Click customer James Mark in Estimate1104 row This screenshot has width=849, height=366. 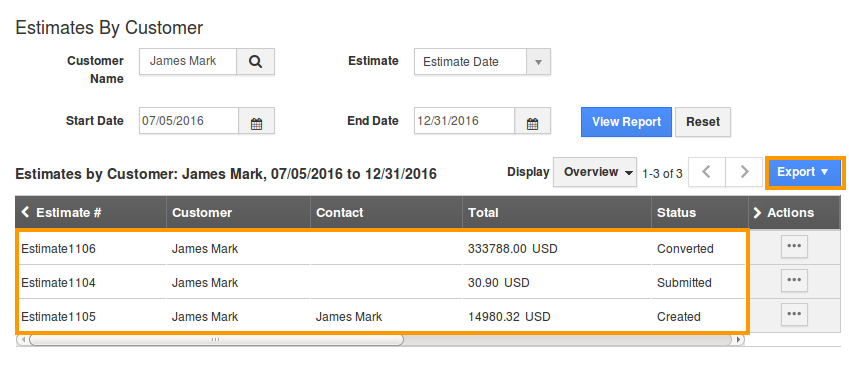pyautogui.click(x=205, y=283)
